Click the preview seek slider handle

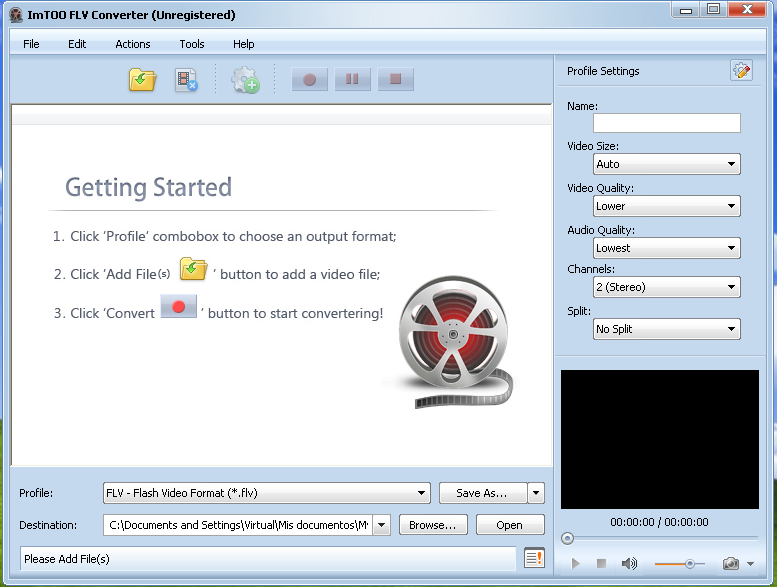point(567,538)
